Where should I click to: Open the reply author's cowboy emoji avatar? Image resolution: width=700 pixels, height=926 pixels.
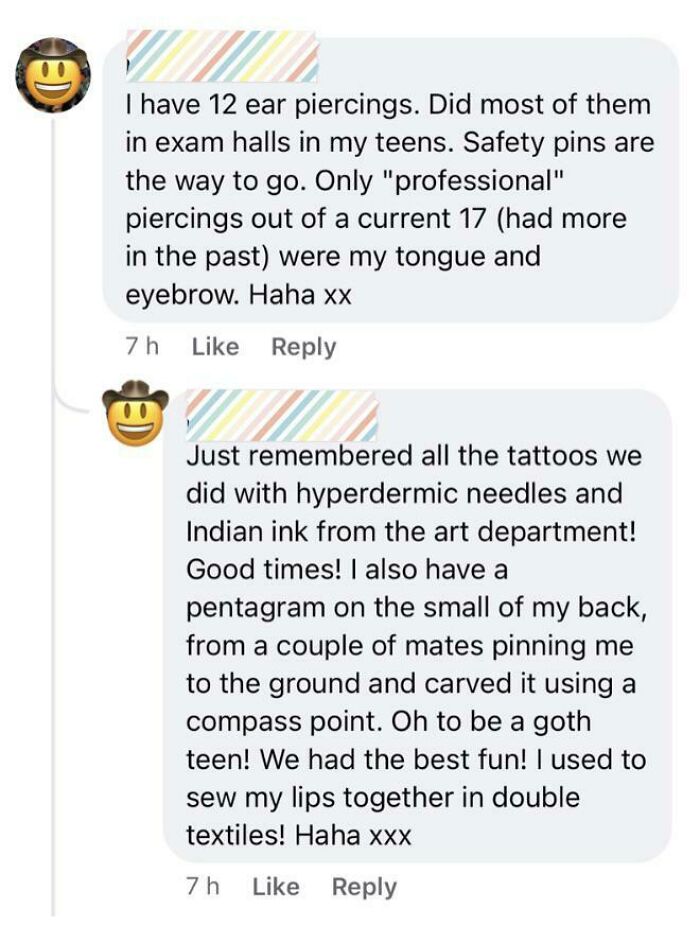(135, 413)
